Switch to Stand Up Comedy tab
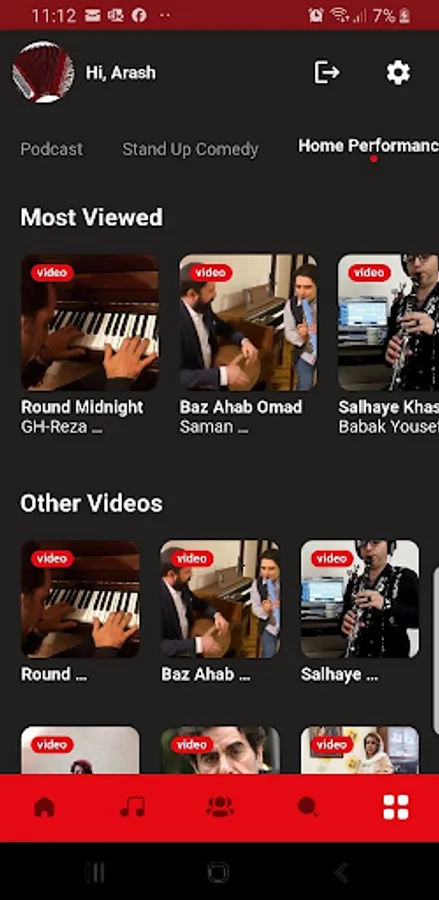 [x=190, y=149]
